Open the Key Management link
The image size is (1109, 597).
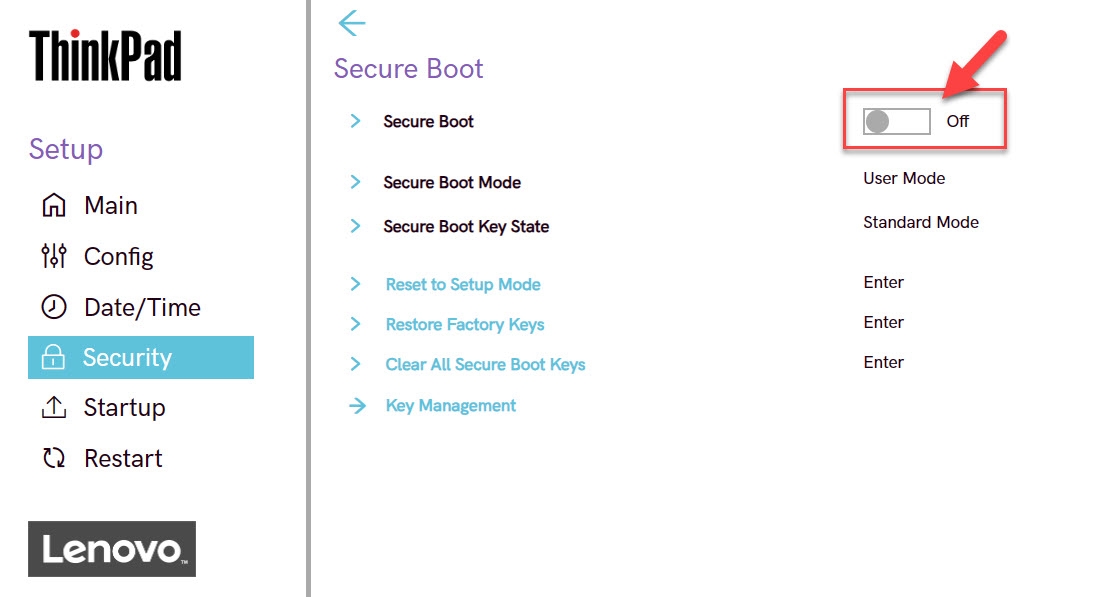tap(451, 406)
